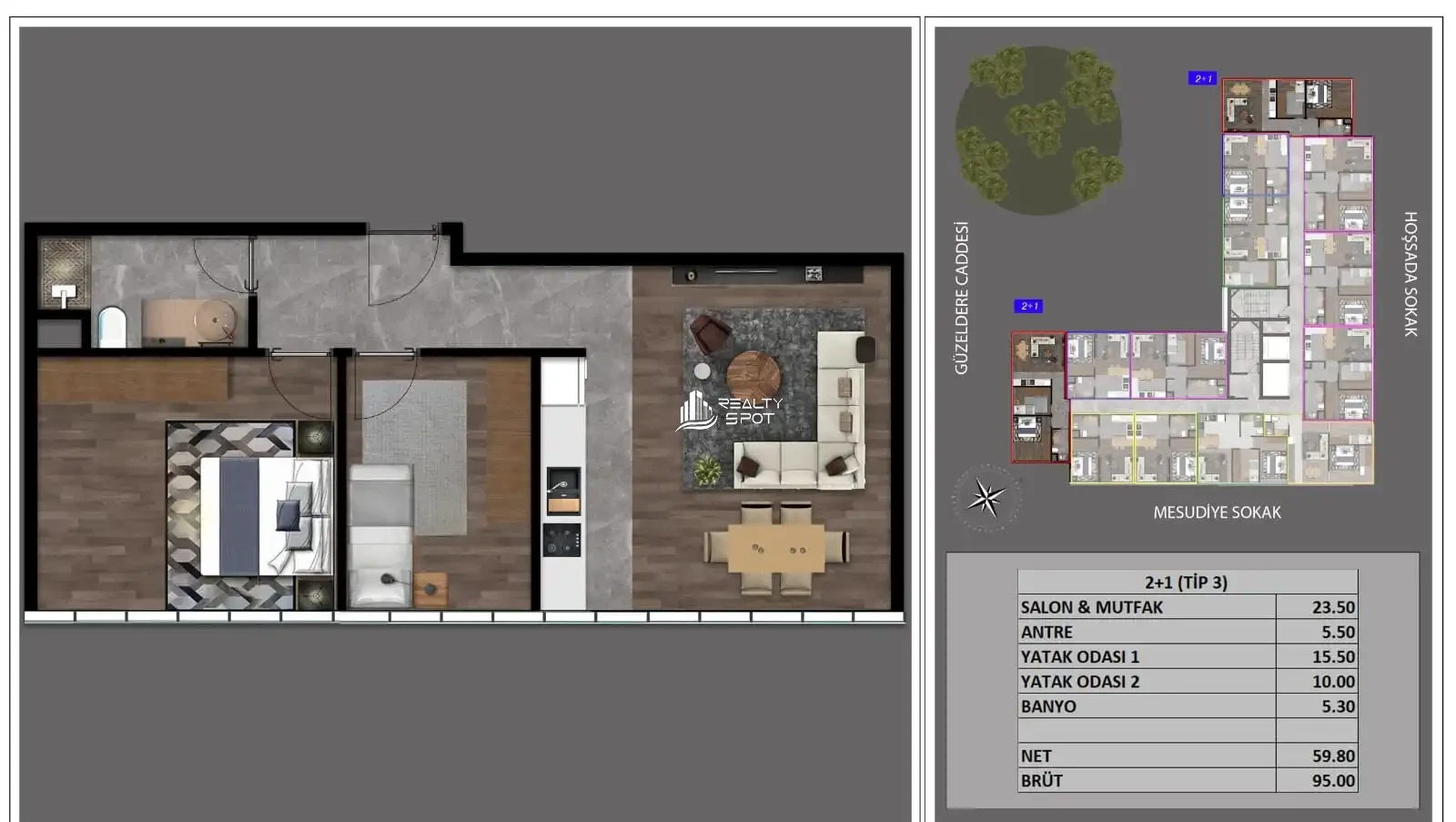Select the "BANYO" row label
This screenshot has width=1456, height=822.
[x=1048, y=705]
